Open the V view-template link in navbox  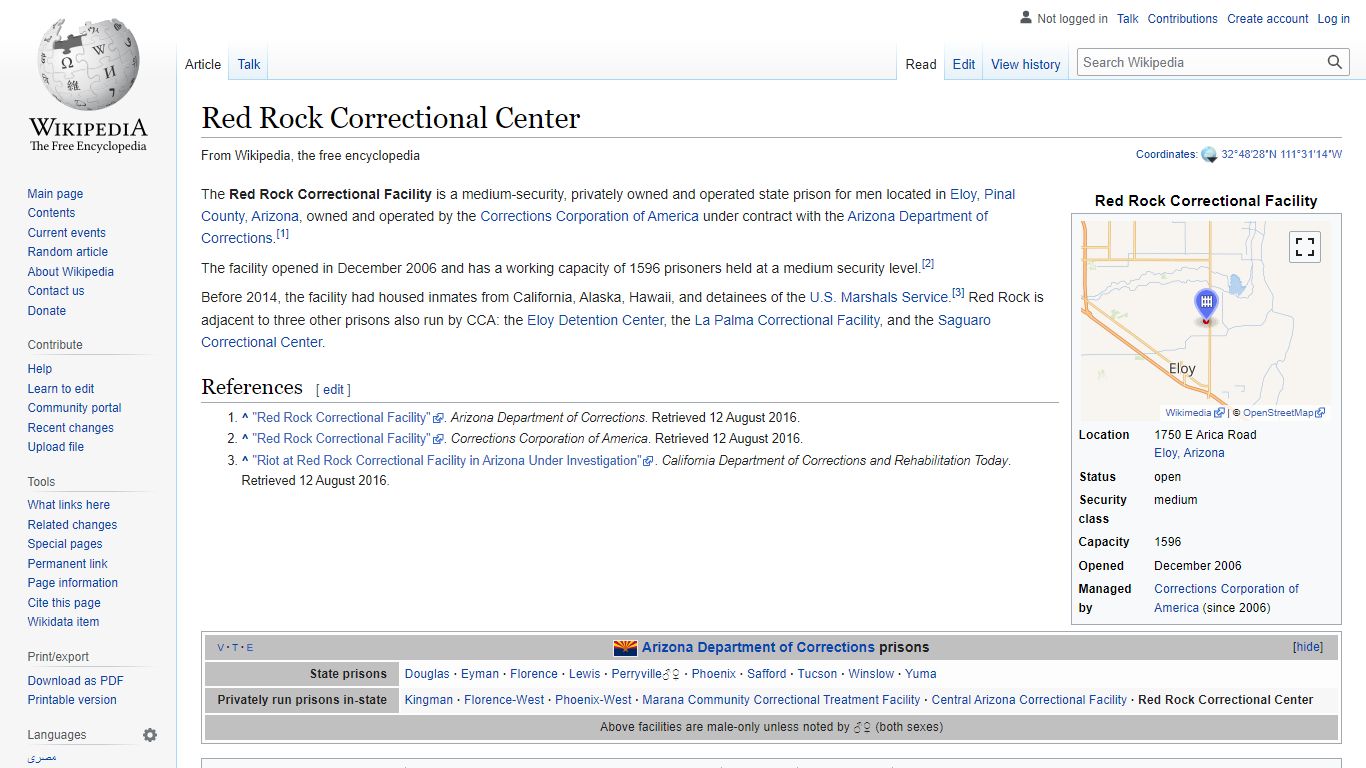[x=221, y=648]
